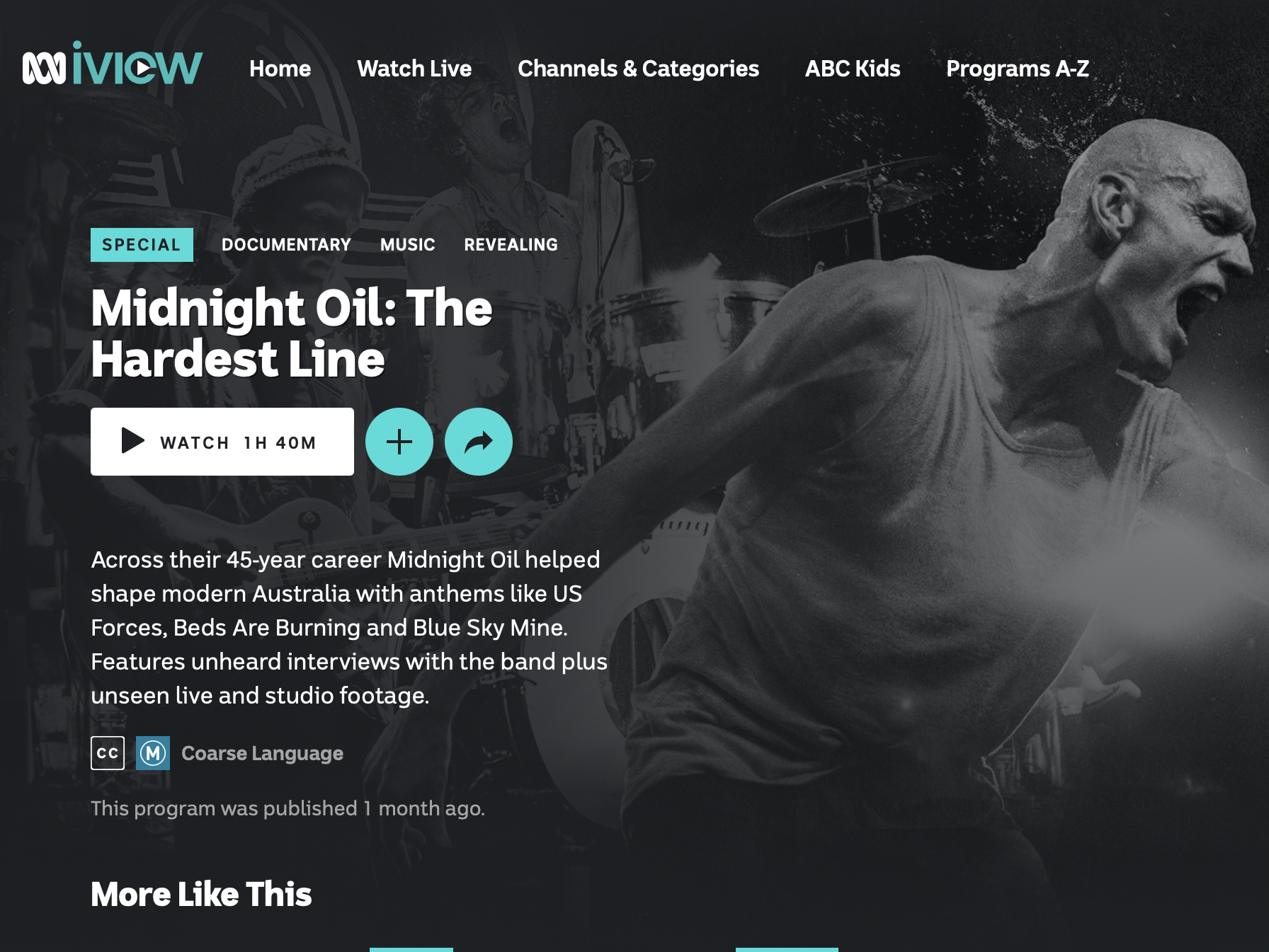The image size is (1269, 952).
Task: Click the M classification rating badge
Action: point(153,753)
